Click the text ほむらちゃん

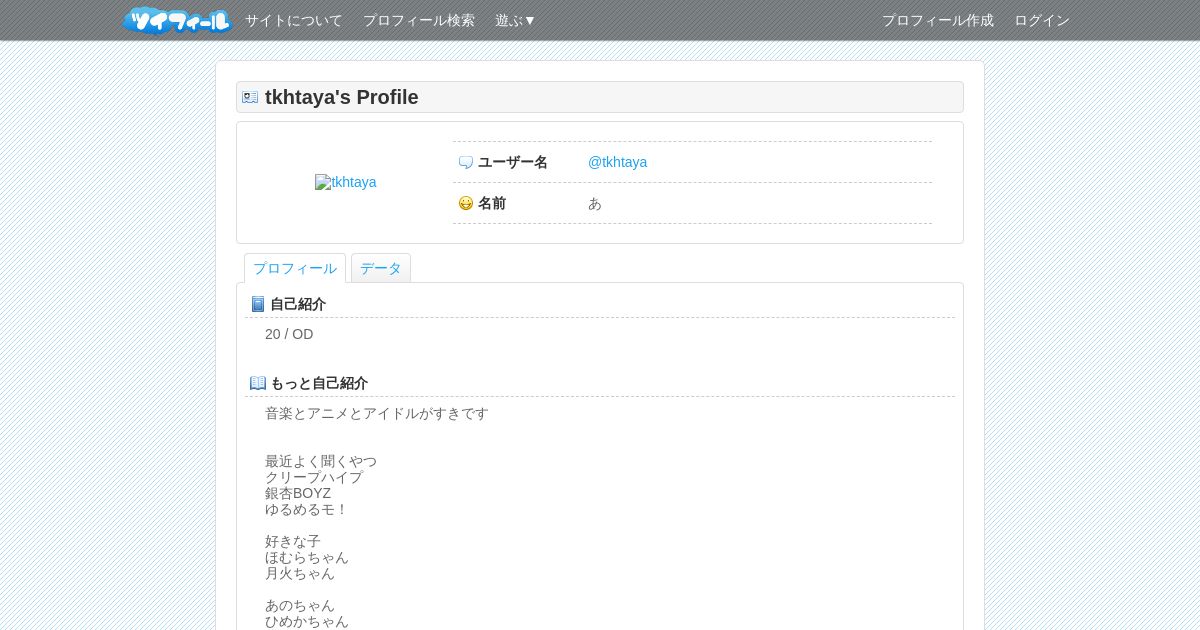click(307, 557)
